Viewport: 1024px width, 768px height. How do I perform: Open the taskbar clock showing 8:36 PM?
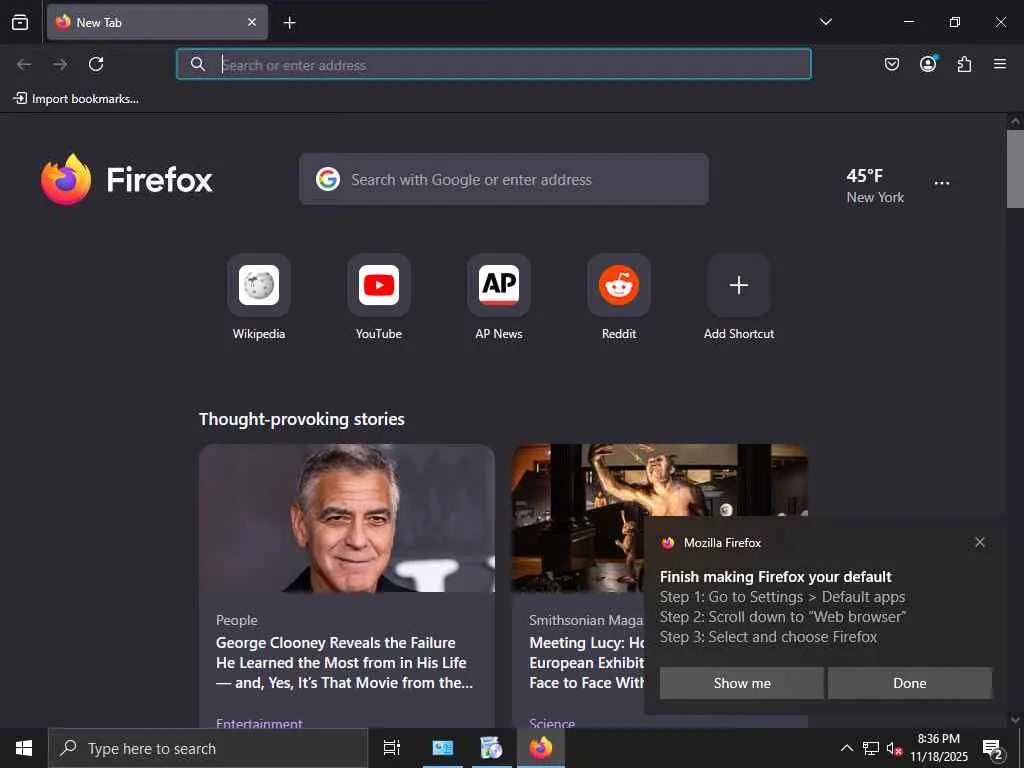coord(939,748)
